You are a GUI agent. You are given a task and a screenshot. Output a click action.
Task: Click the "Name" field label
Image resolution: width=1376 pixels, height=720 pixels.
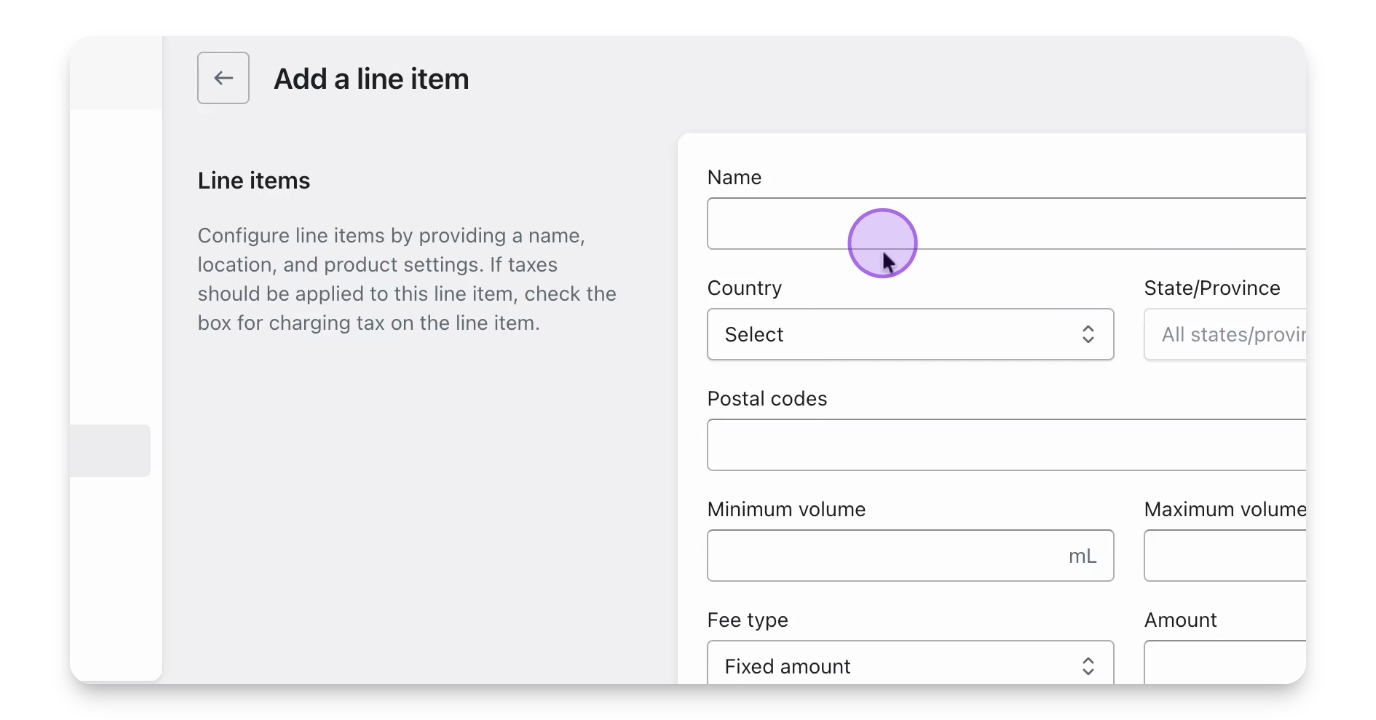[734, 178]
